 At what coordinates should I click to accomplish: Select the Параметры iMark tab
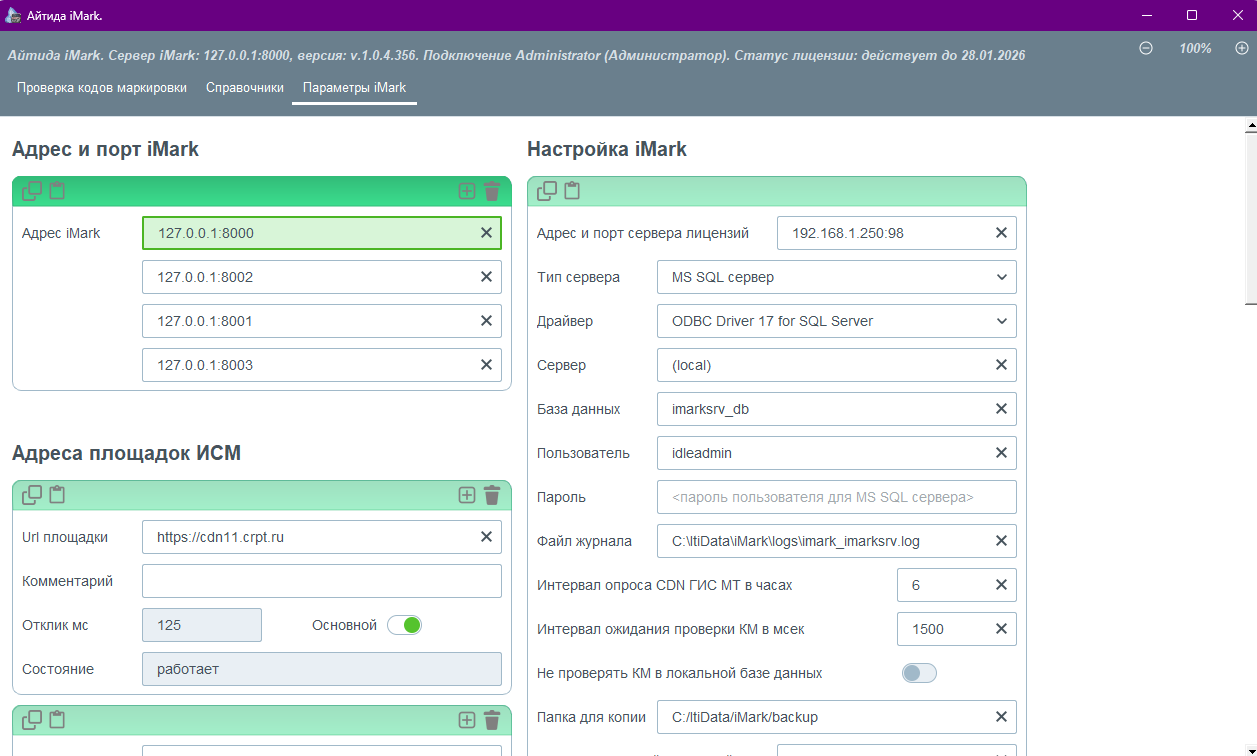click(355, 88)
